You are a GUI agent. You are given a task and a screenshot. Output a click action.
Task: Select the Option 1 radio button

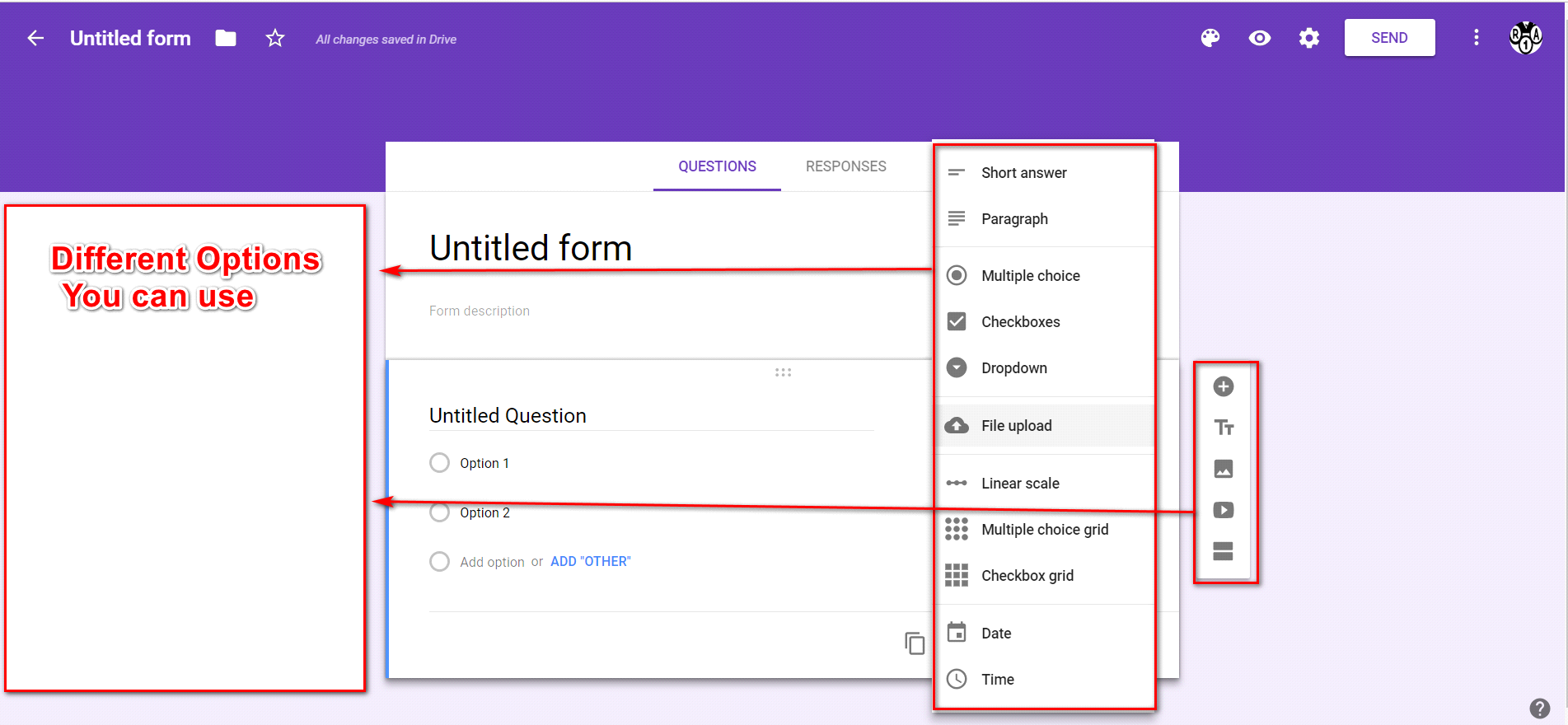click(440, 462)
